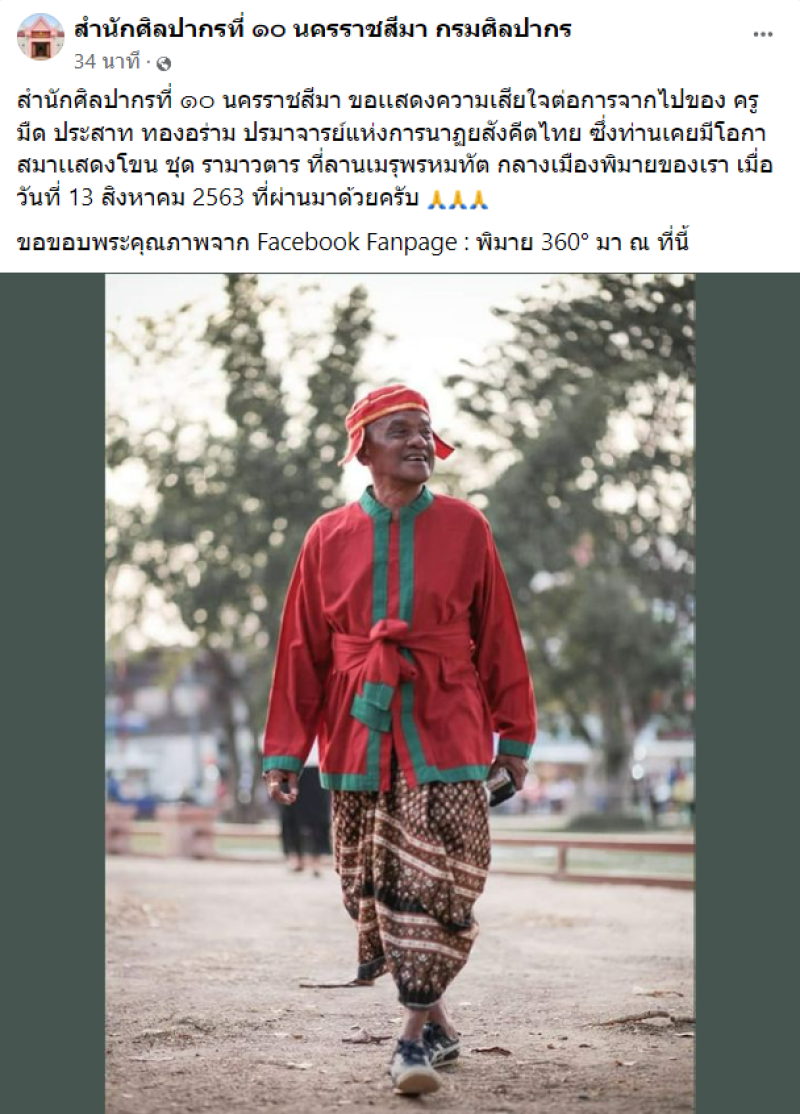800x1114 pixels.
Task: Click the red shirt with green trim
Action: click(398, 639)
